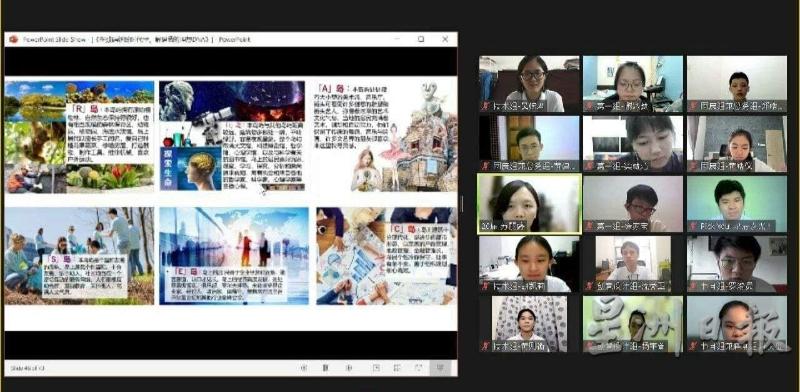The height and width of the screenshot is (392, 800).
Task: Close the PowerPoint Slide Show window
Action: coord(445,39)
